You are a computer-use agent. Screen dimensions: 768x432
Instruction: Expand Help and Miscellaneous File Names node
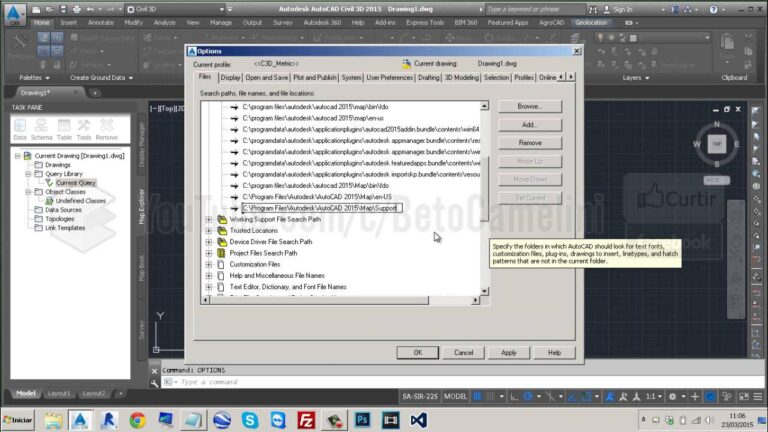pyautogui.click(x=209, y=276)
